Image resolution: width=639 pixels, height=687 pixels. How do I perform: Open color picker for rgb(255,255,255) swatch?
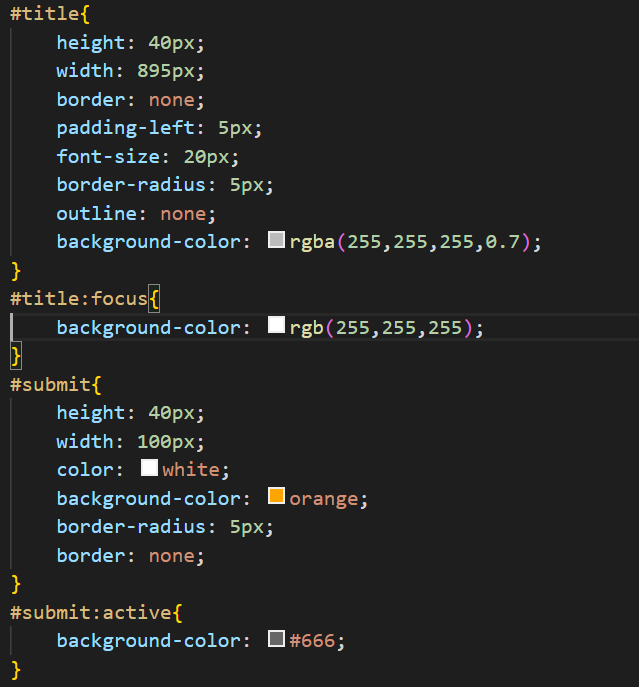(x=276, y=325)
